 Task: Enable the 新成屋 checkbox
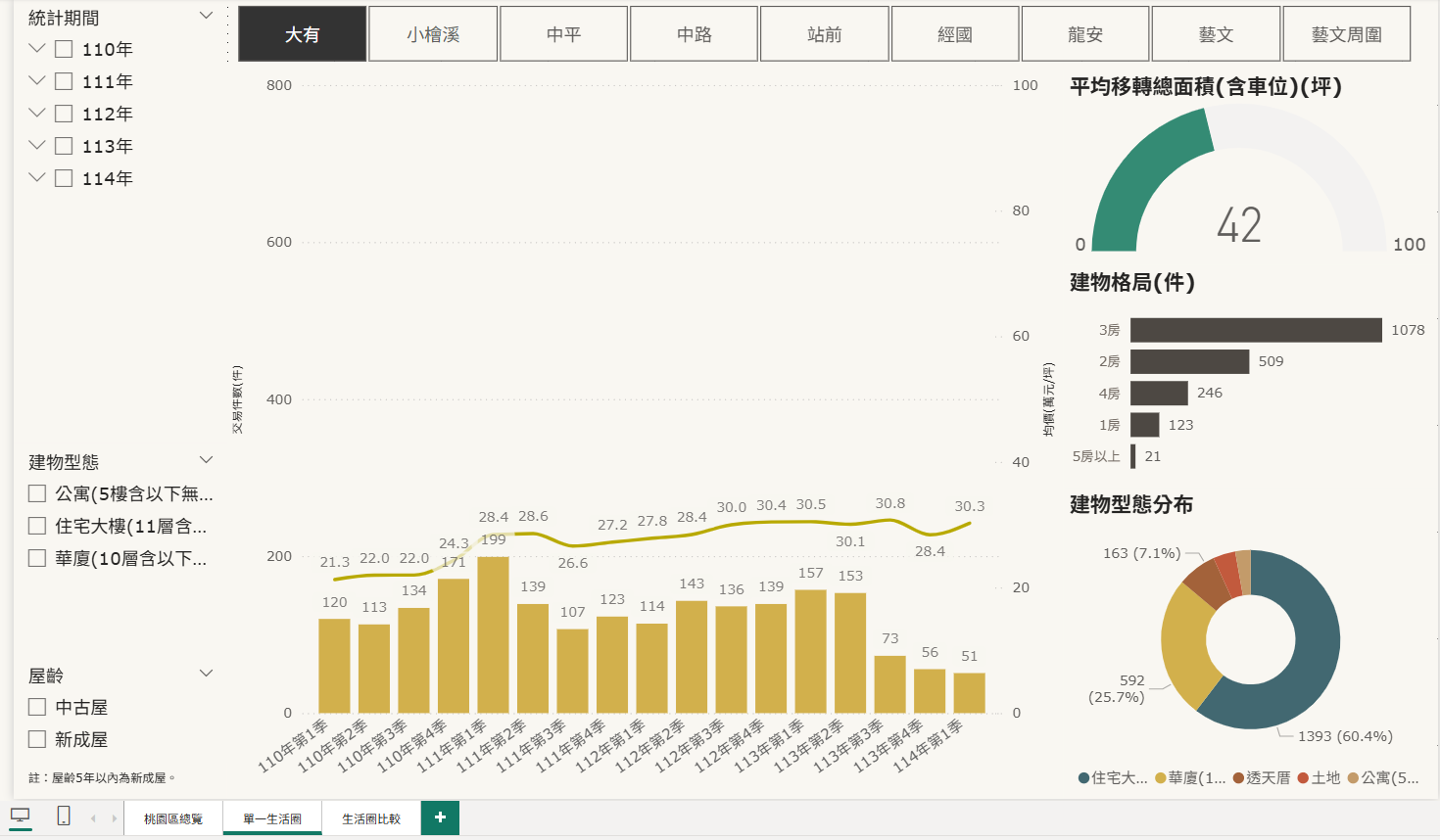pos(37,739)
